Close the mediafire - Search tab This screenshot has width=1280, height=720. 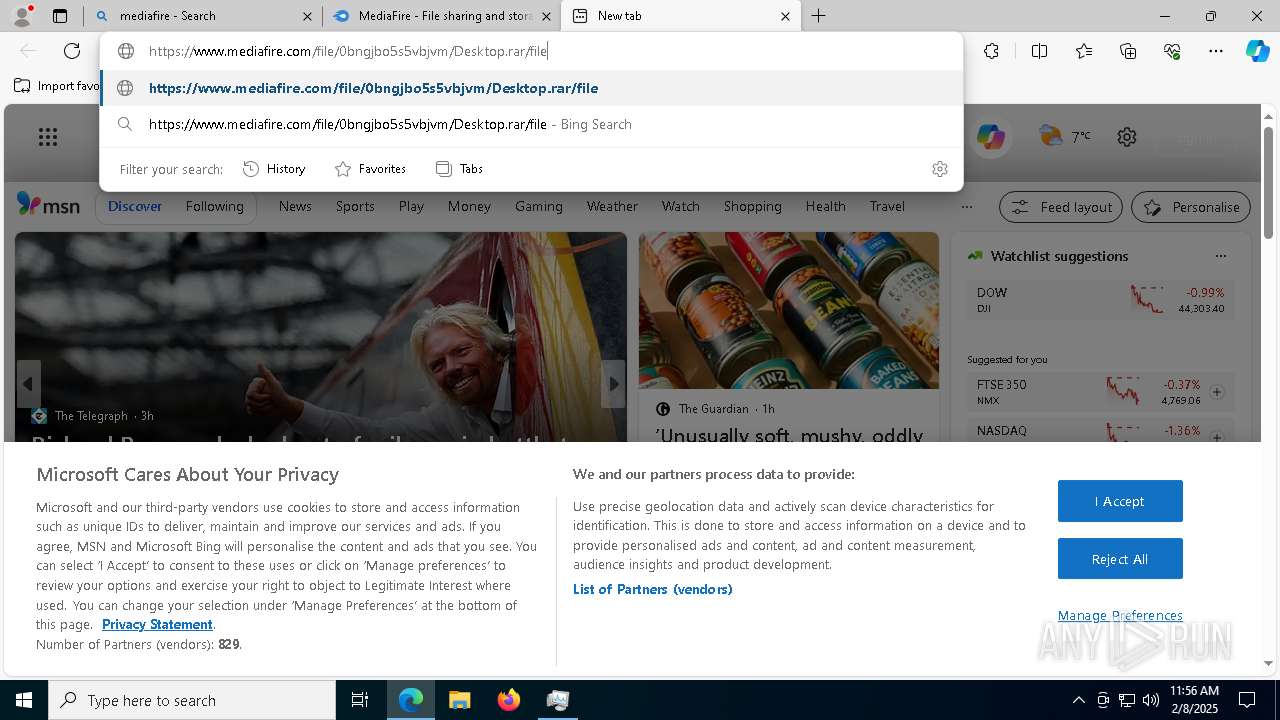pos(307,16)
